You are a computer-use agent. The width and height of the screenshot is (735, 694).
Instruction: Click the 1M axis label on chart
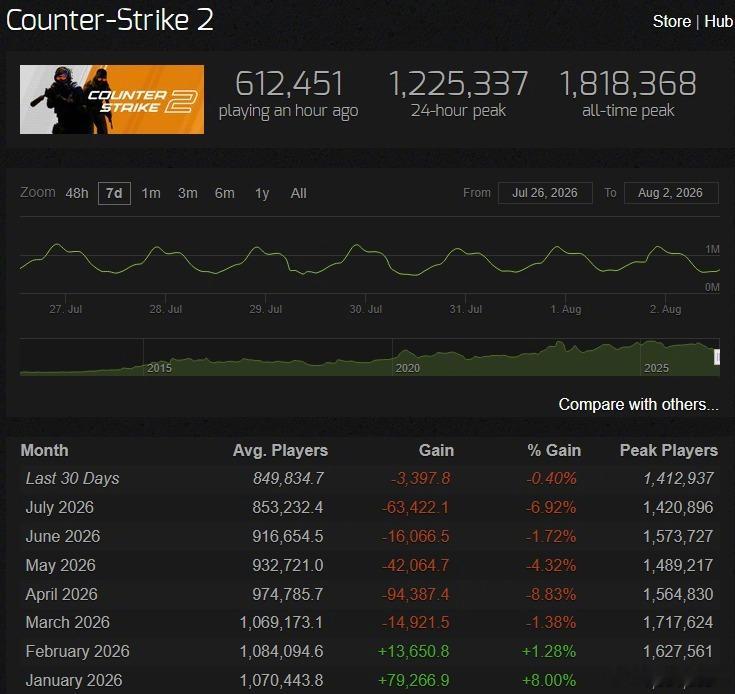[x=712, y=249]
